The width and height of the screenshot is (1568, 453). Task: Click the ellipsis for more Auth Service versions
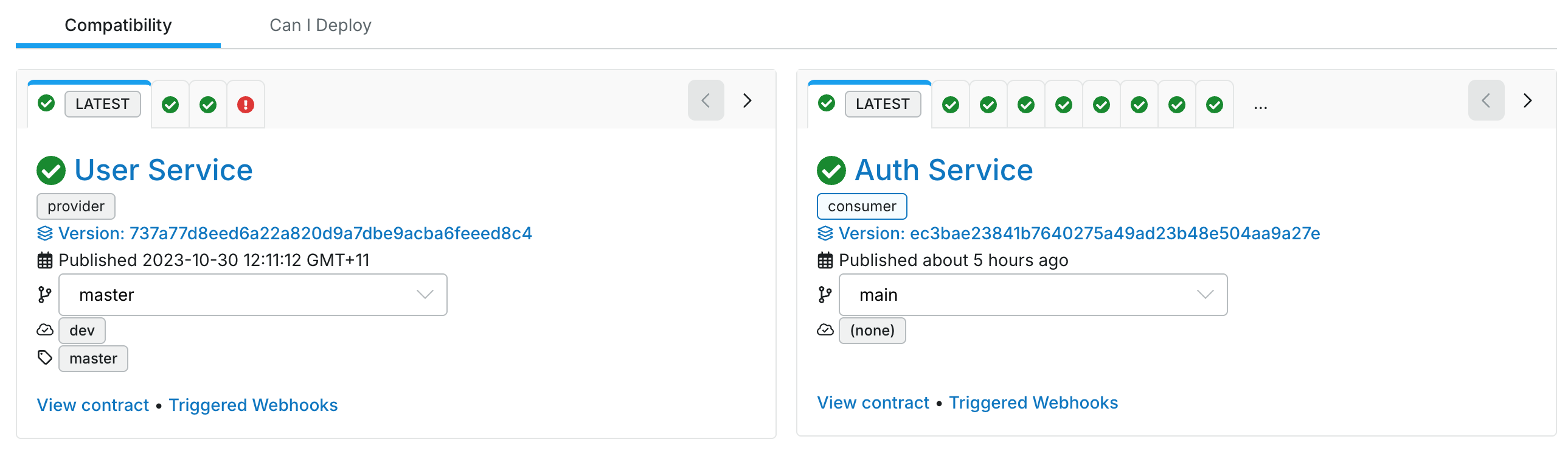click(x=1260, y=105)
